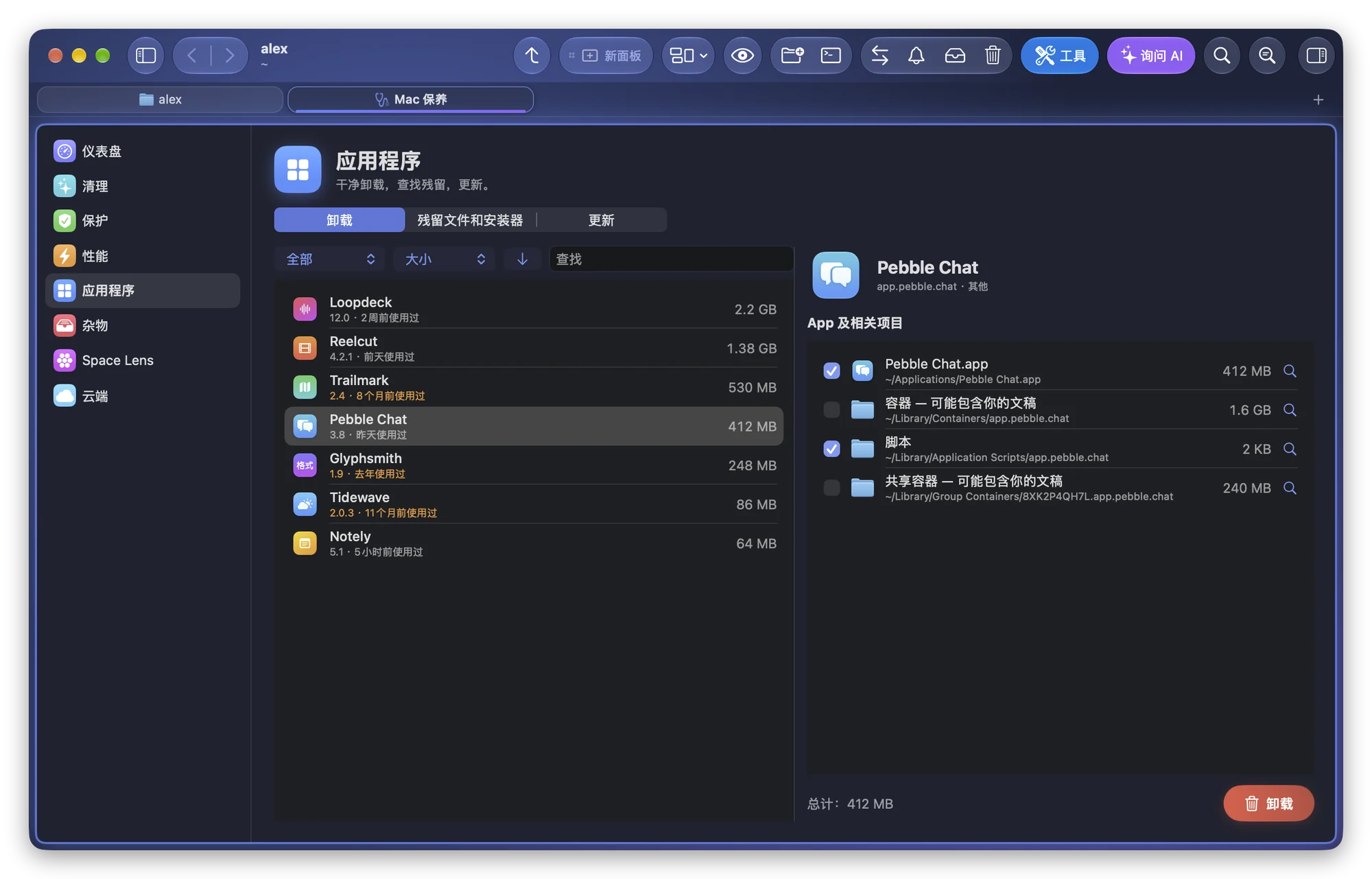
Task: Uncheck the 脚本 scripts checkbox
Action: click(831, 449)
